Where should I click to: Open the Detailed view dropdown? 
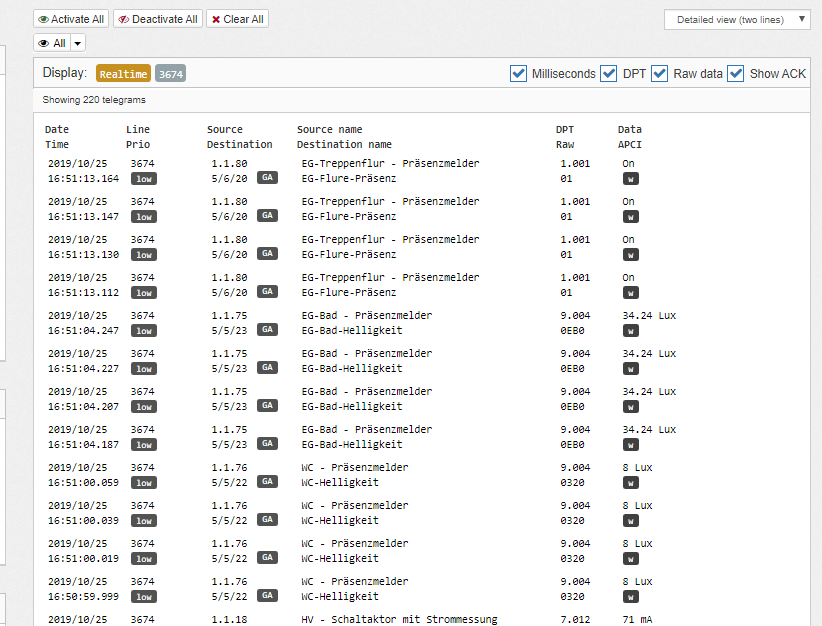click(x=737, y=19)
